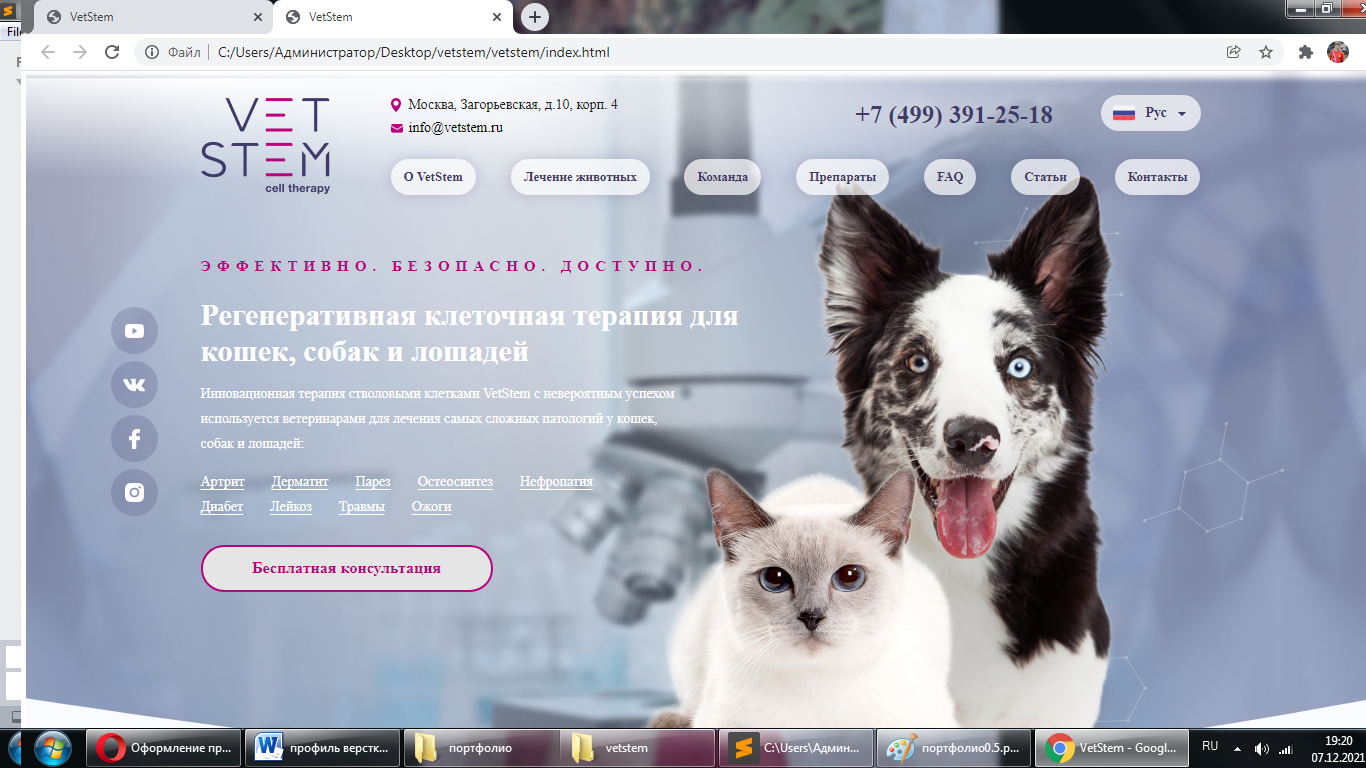The height and width of the screenshot is (770, 1366).
Task: Close the second VetStem tab
Action: pos(496,17)
